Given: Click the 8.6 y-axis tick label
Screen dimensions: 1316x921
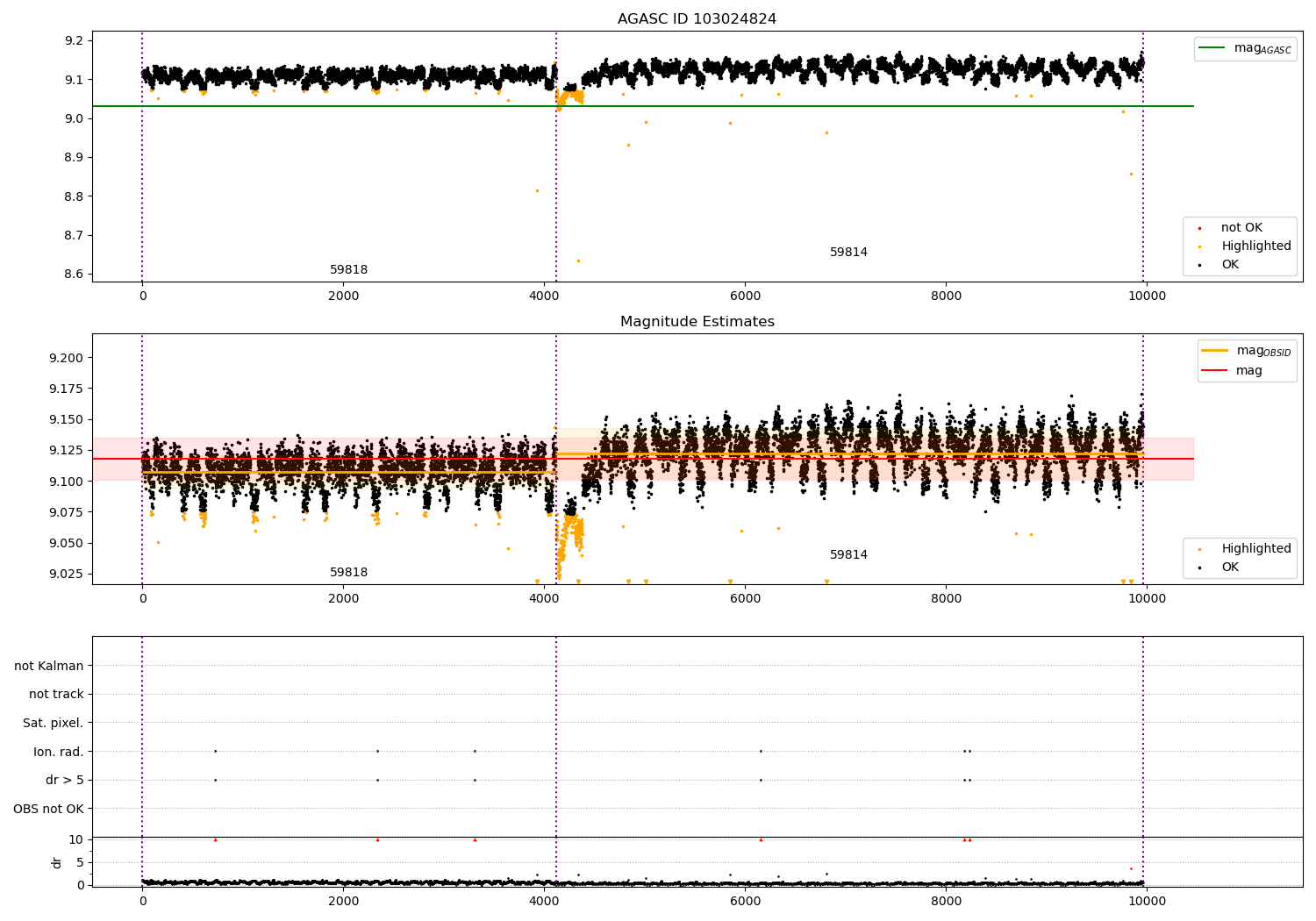Looking at the screenshot, I should (x=75, y=275).
